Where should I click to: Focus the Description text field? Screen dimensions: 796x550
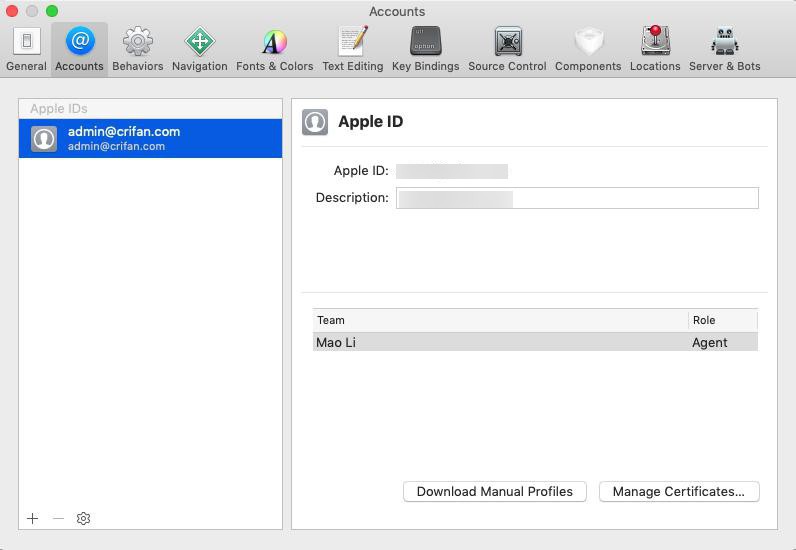577,198
